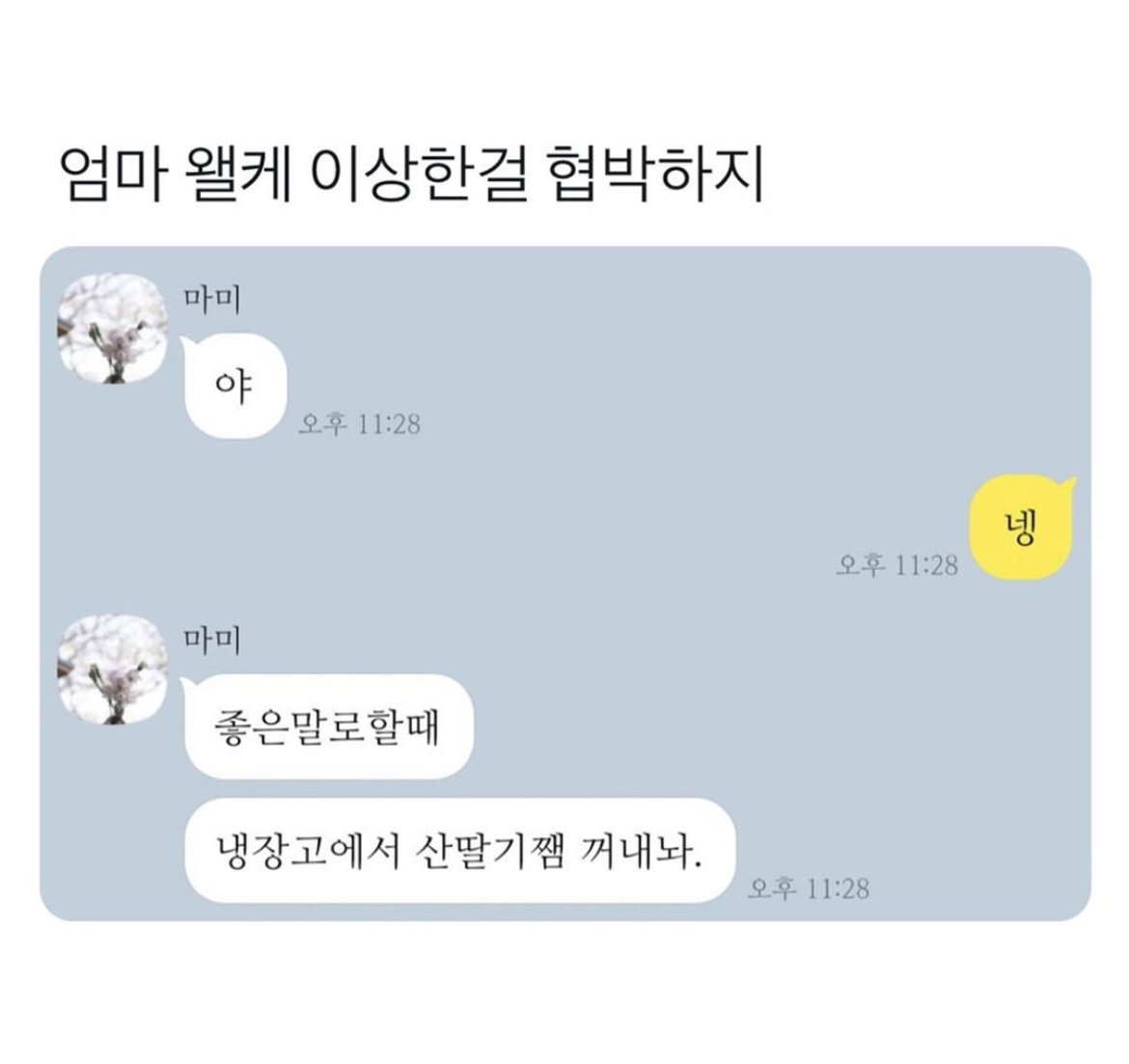Click the timestamp after the 산딸기쨈 message

tap(808, 889)
